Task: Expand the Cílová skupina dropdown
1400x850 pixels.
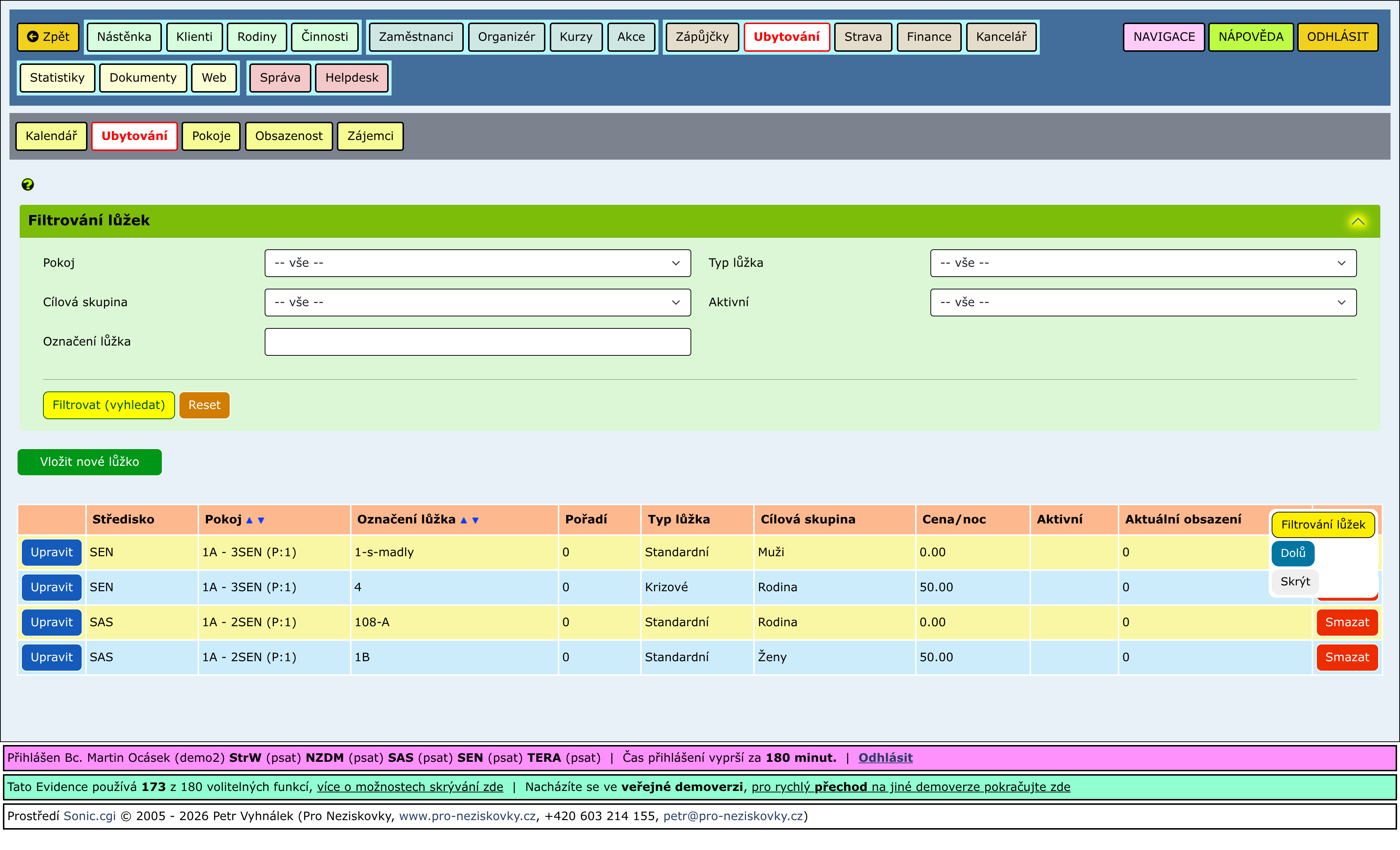Action: point(477,302)
